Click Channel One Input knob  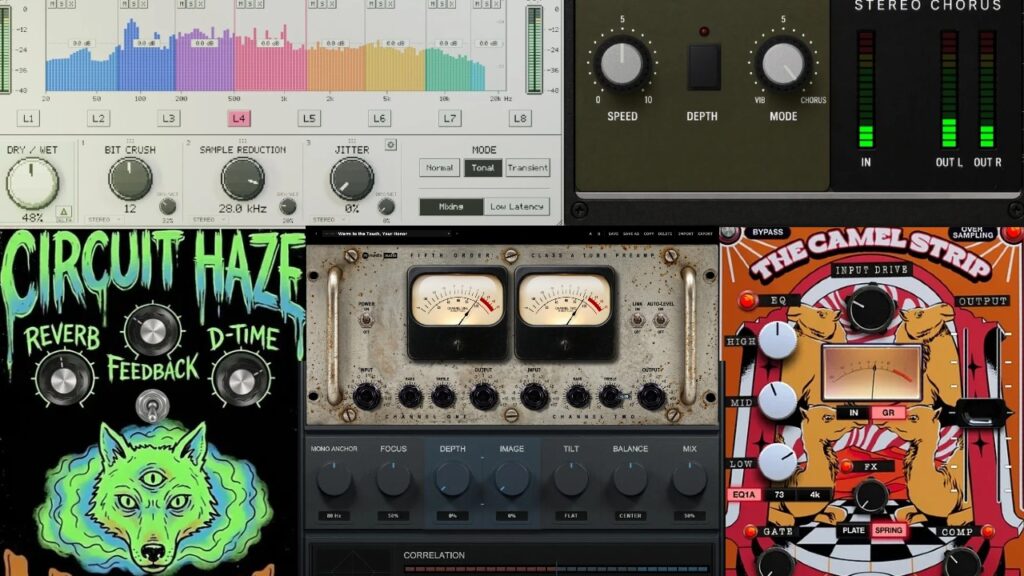point(366,396)
